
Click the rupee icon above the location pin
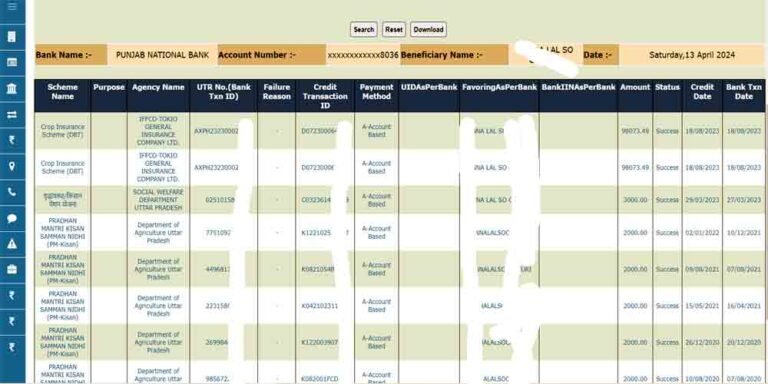tap(12, 140)
